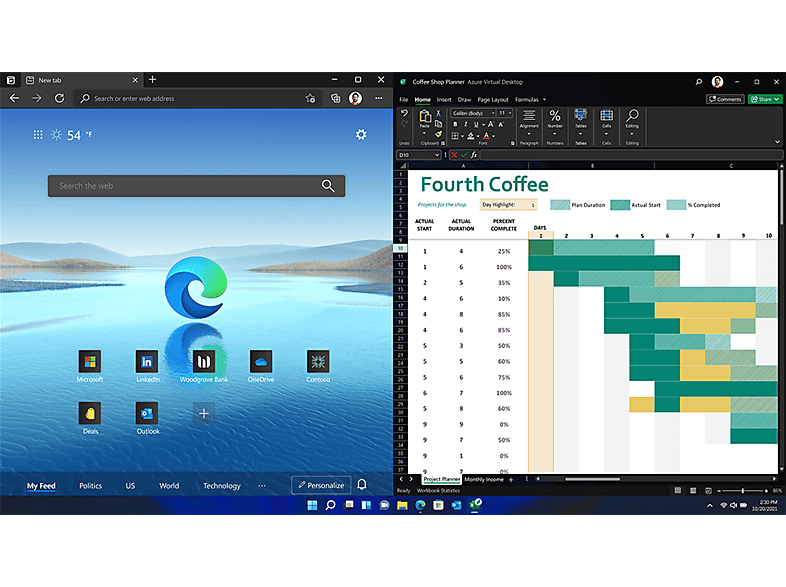Image resolution: width=786 pixels, height=587 pixels.
Task: Click the Undo icon in Excel ribbon
Action: (404, 113)
